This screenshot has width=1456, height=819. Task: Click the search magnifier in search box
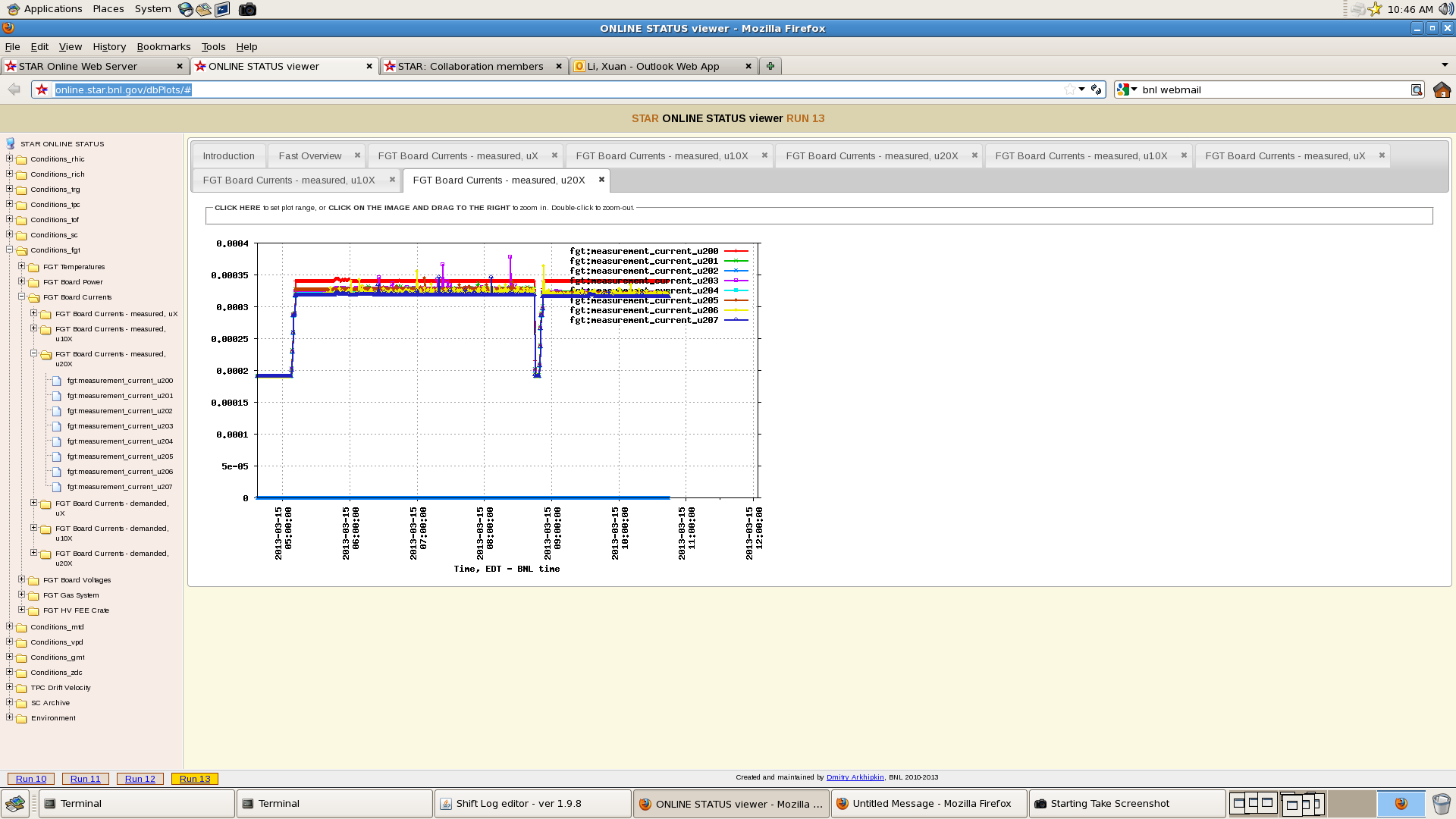coord(1416,89)
